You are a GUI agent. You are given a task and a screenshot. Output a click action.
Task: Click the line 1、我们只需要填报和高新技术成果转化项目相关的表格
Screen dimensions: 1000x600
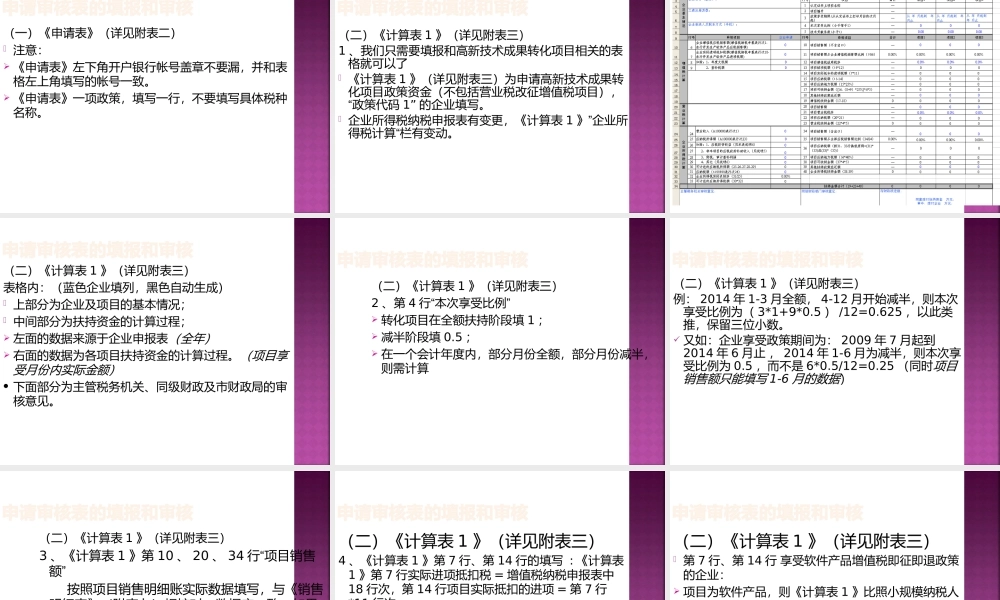click(x=481, y=57)
